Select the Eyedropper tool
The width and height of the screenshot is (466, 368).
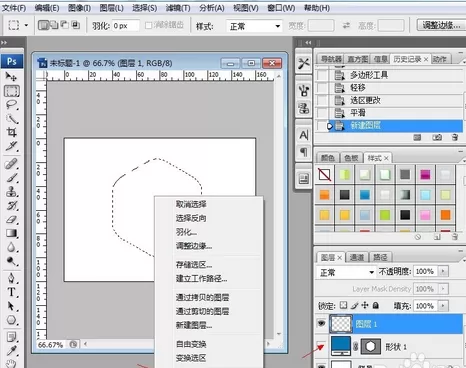click(11, 350)
